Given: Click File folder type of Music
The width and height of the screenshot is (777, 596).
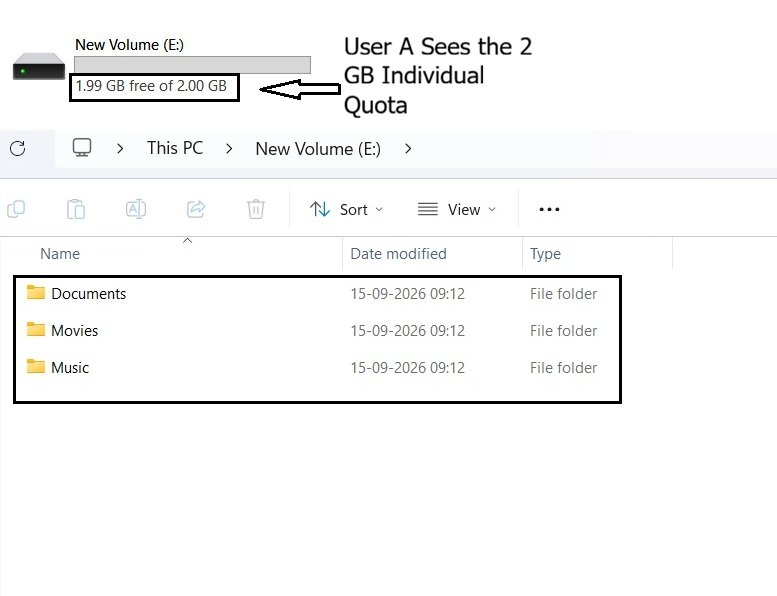Looking at the screenshot, I should click(563, 368).
